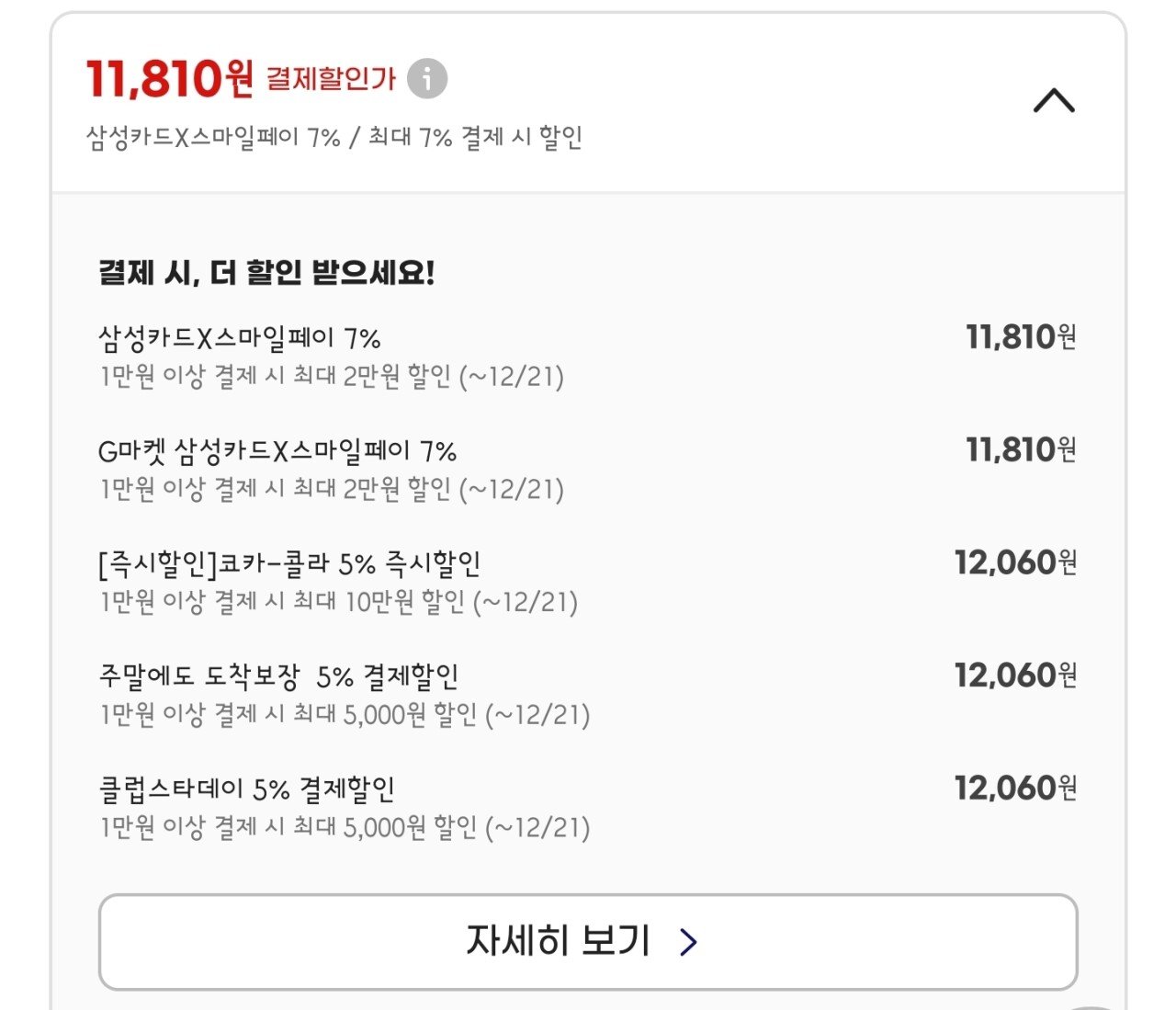Click the upward chevron to fold the section

(x=1055, y=99)
